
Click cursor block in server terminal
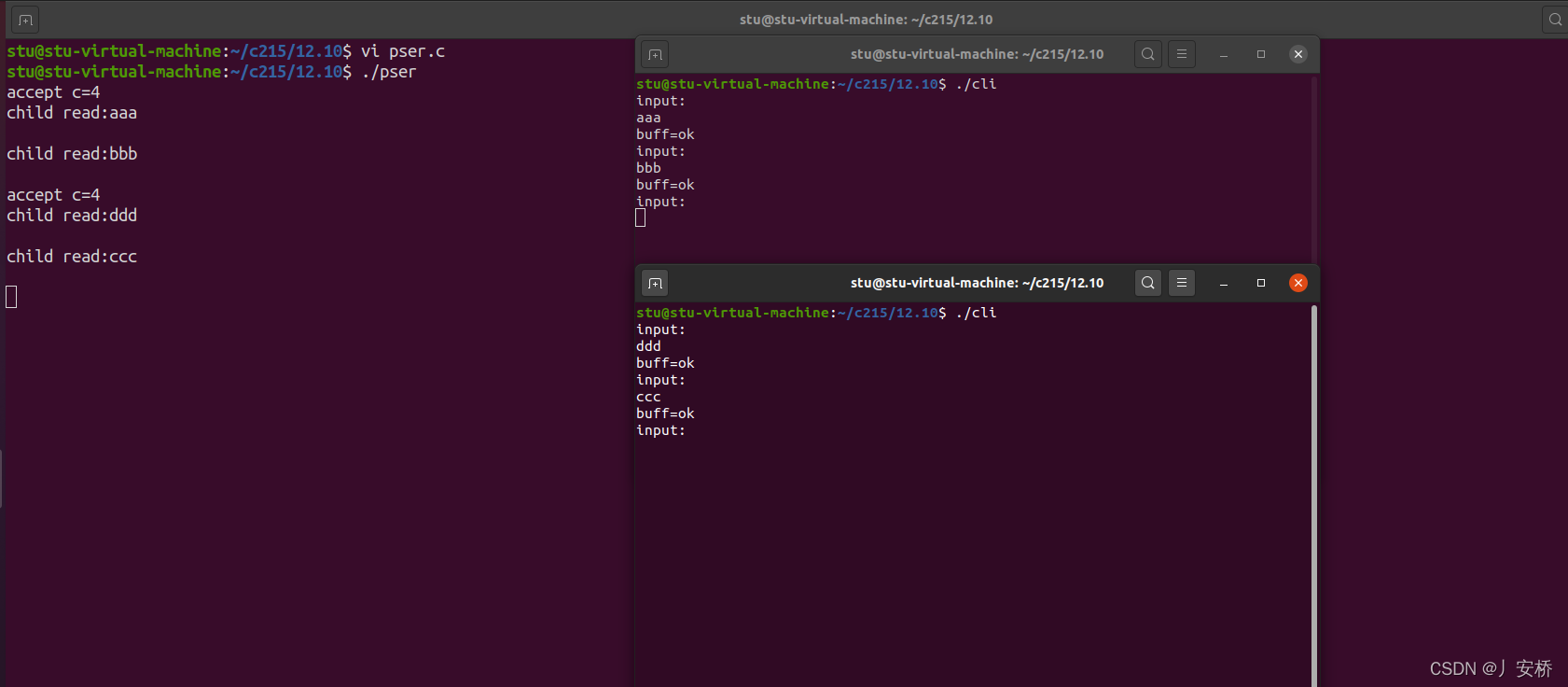click(x=11, y=297)
